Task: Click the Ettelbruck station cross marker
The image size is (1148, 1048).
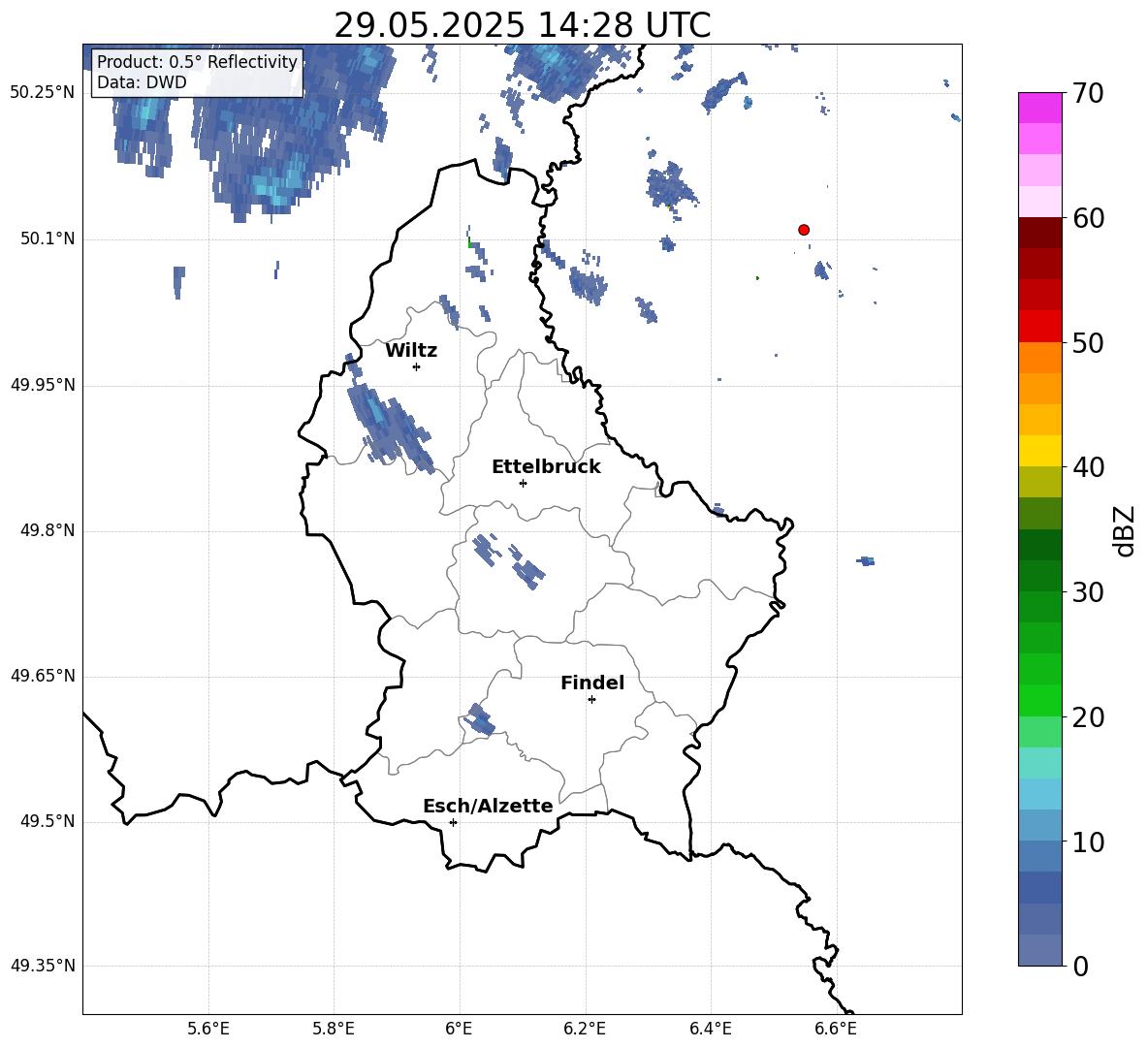Action: [x=523, y=483]
